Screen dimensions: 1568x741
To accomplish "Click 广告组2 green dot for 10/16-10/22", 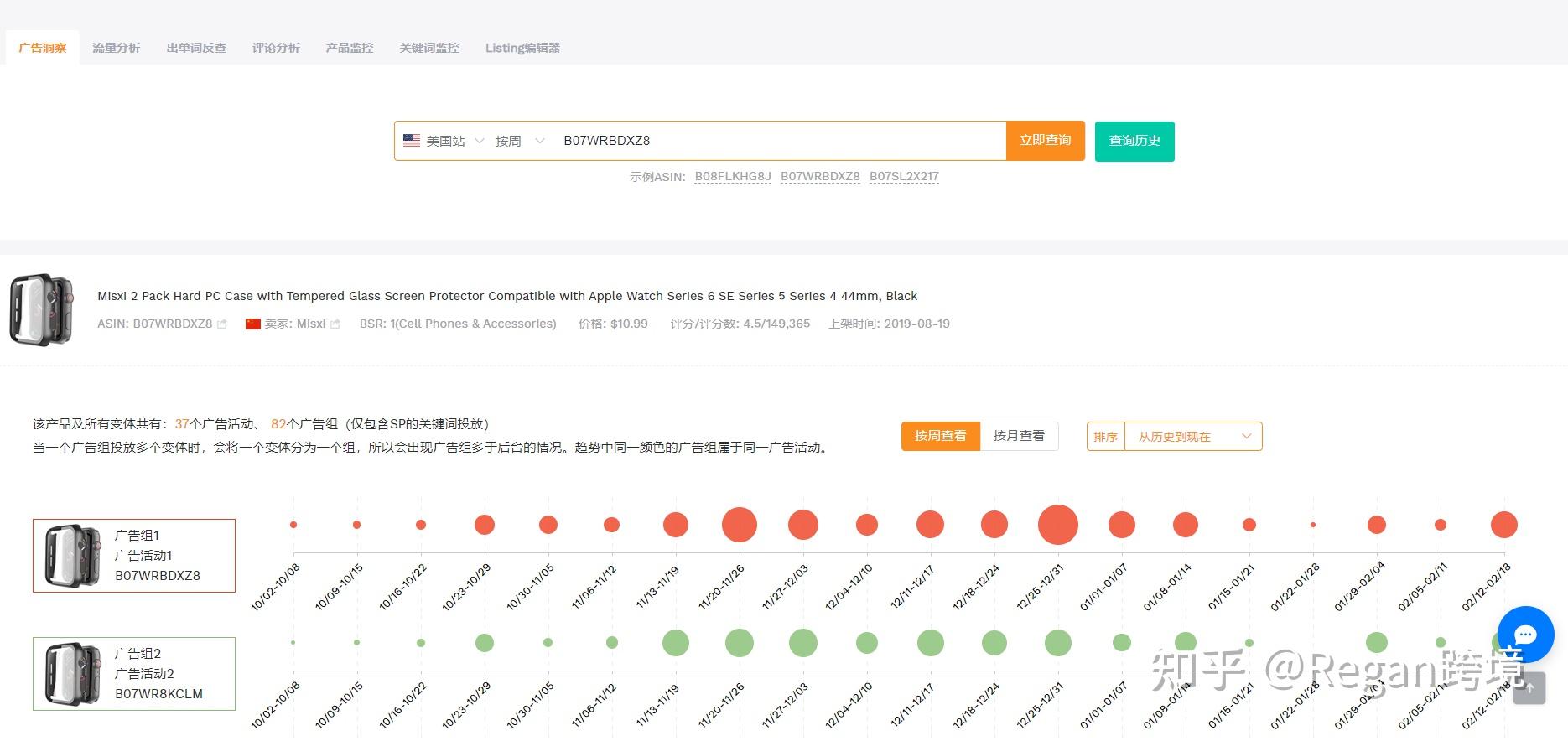I will pyautogui.click(x=421, y=643).
